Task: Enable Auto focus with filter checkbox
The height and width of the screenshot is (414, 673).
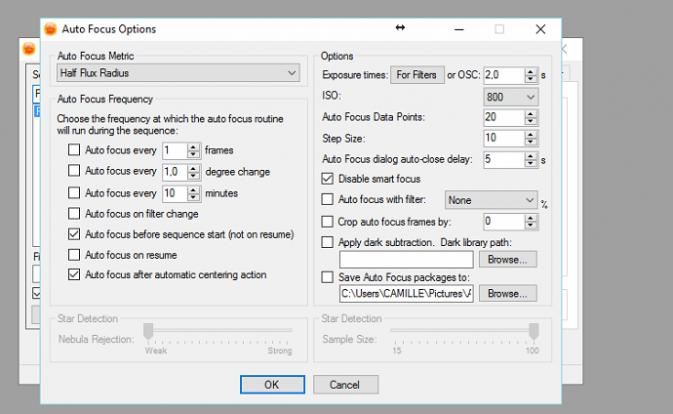Action: [x=327, y=199]
